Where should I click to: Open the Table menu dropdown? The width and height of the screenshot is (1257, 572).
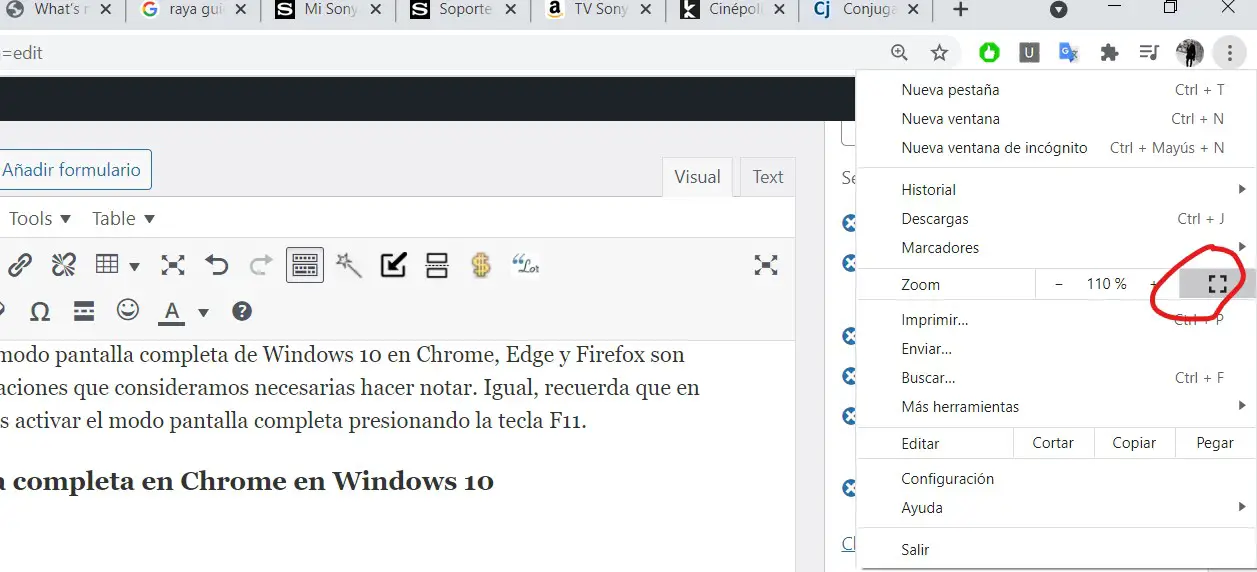[x=123, y=218]
